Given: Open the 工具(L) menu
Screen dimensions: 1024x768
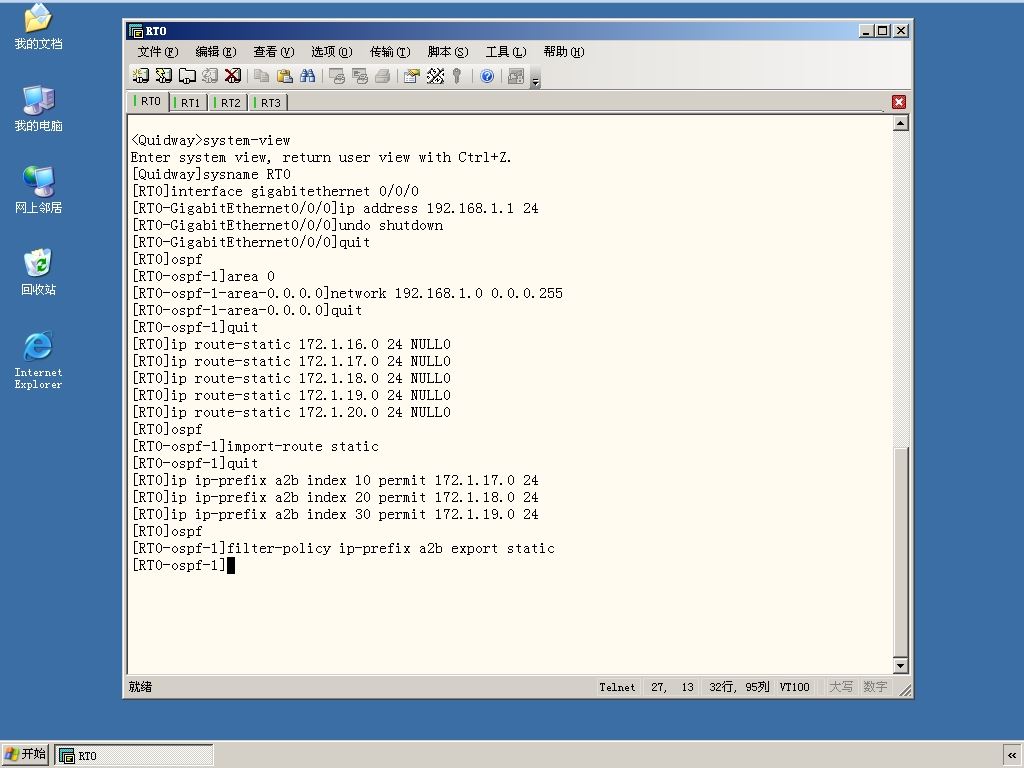Looking at the screenshot, I should (x=506, y=52).
